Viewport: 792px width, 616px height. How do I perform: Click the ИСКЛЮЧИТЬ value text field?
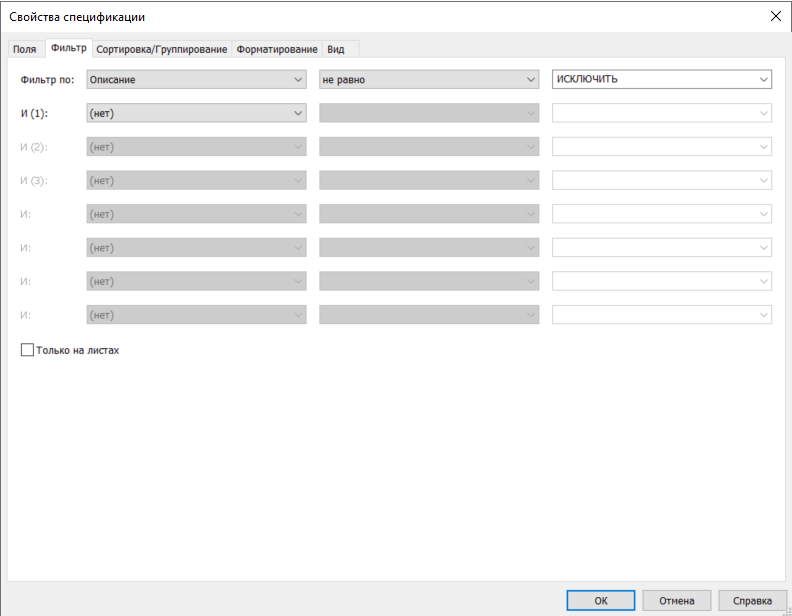point(652,80)
